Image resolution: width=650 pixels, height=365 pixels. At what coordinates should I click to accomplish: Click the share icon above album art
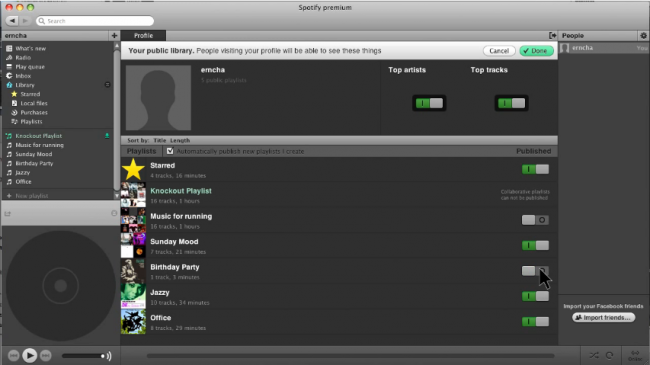(x=7, y=214)
